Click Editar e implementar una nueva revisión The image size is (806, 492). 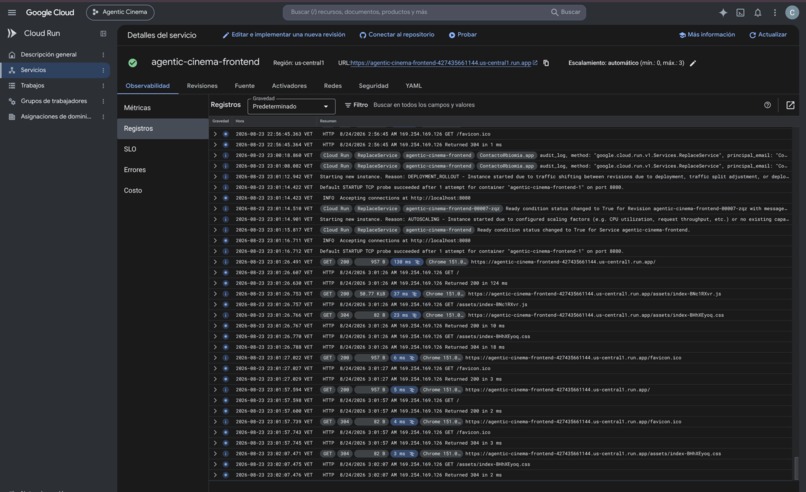pyautogui.click(x=284, y=35)
